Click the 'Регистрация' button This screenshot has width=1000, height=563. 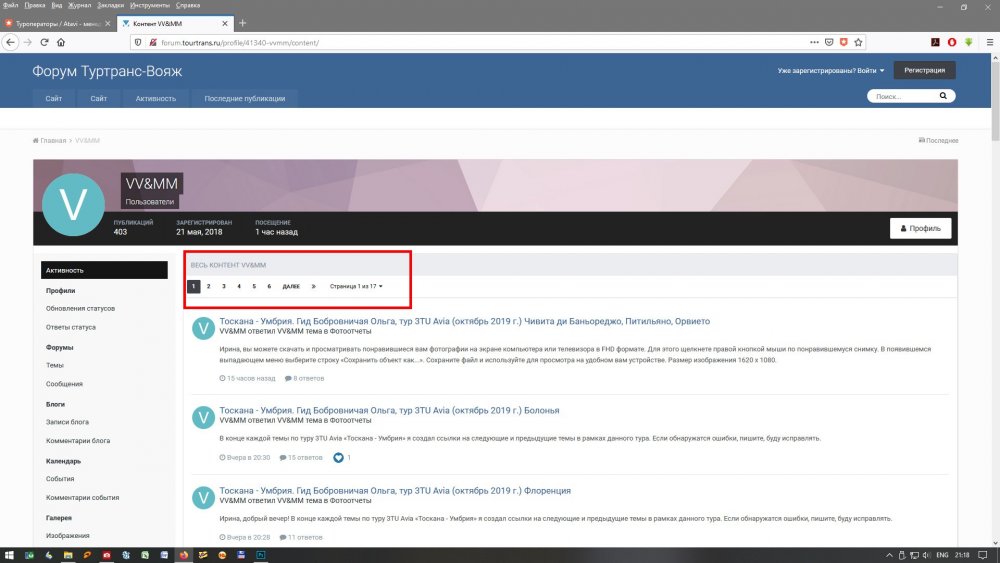point(925,70)
